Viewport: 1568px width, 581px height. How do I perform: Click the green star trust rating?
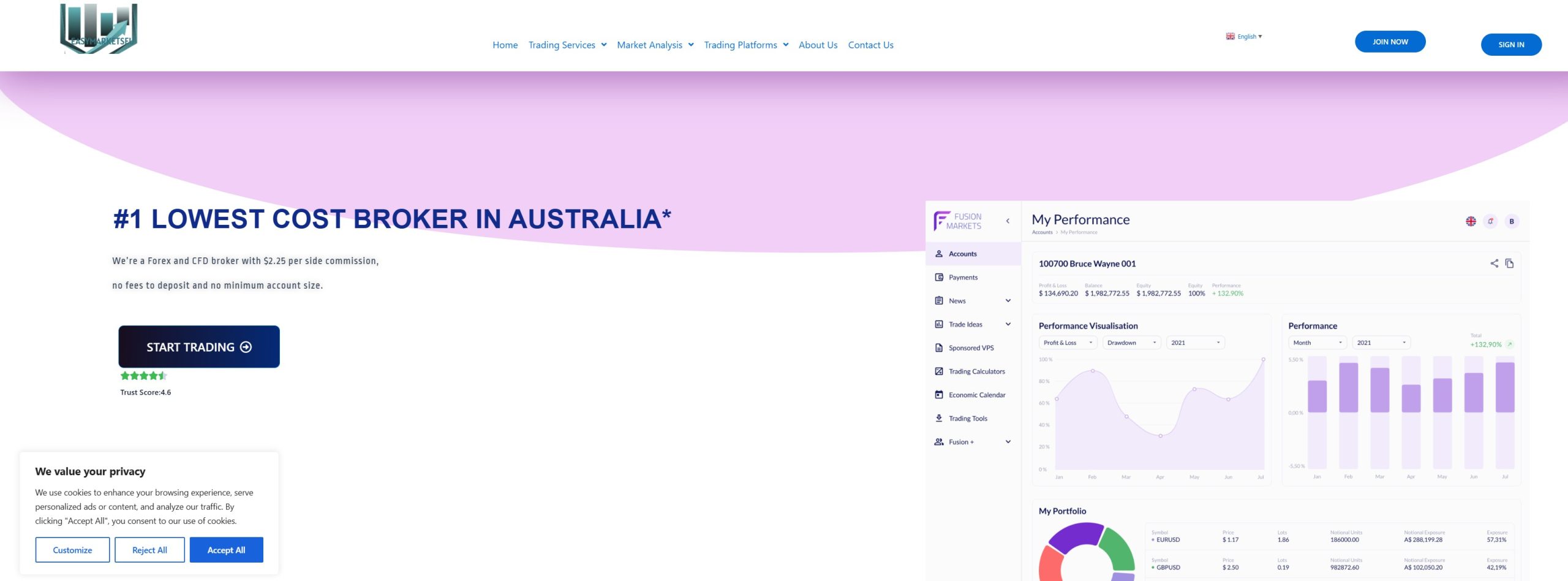[x=143, y=376]
